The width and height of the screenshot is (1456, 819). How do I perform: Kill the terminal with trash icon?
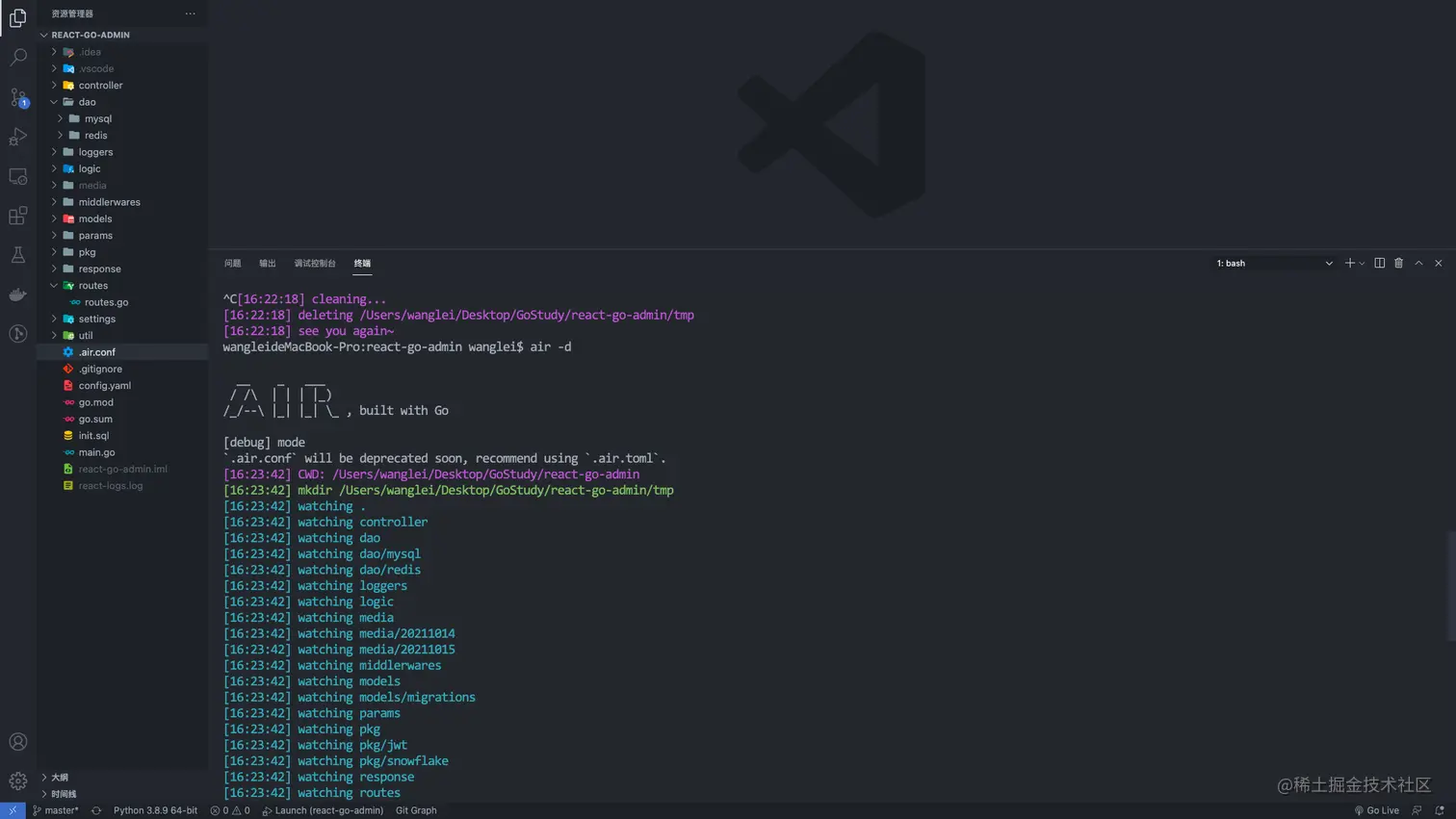(x=1399, y=263)
